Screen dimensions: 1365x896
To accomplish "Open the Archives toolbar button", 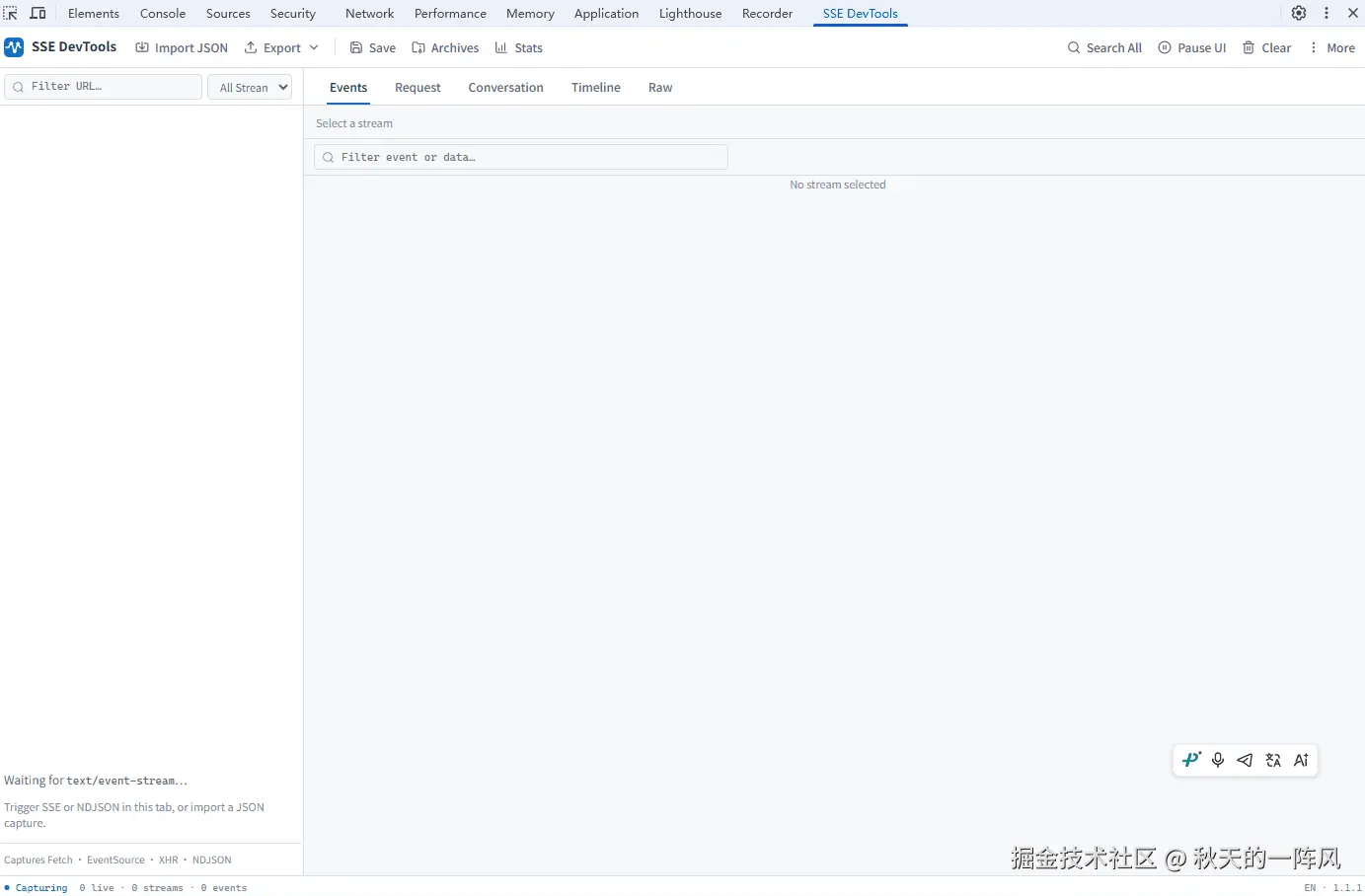I will tap(445, 47).
